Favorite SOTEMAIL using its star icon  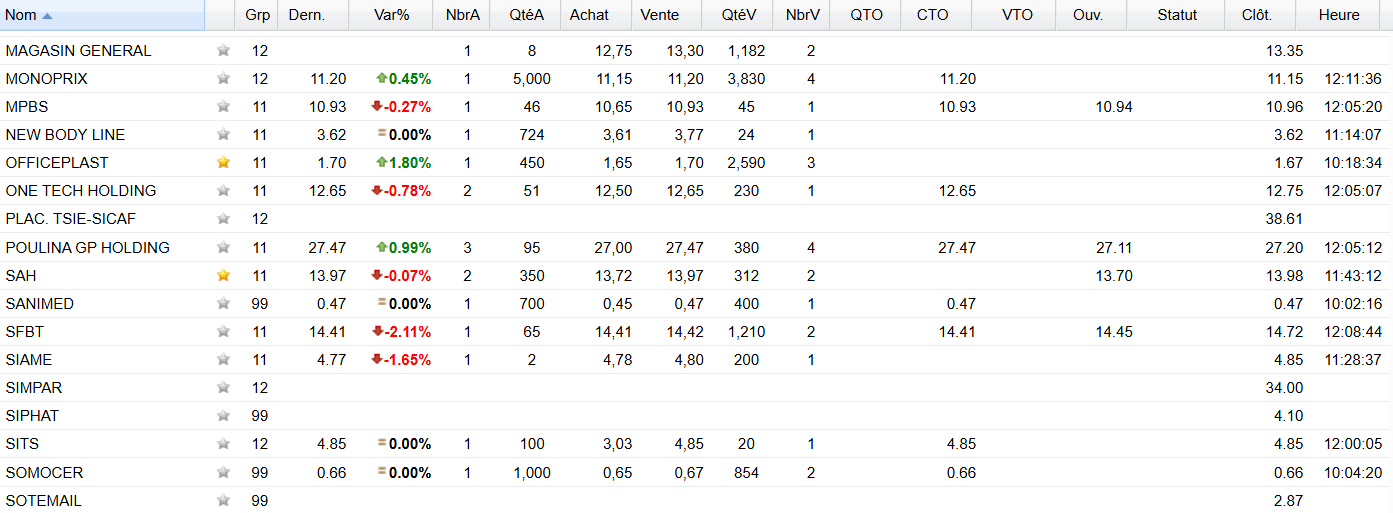223,500
